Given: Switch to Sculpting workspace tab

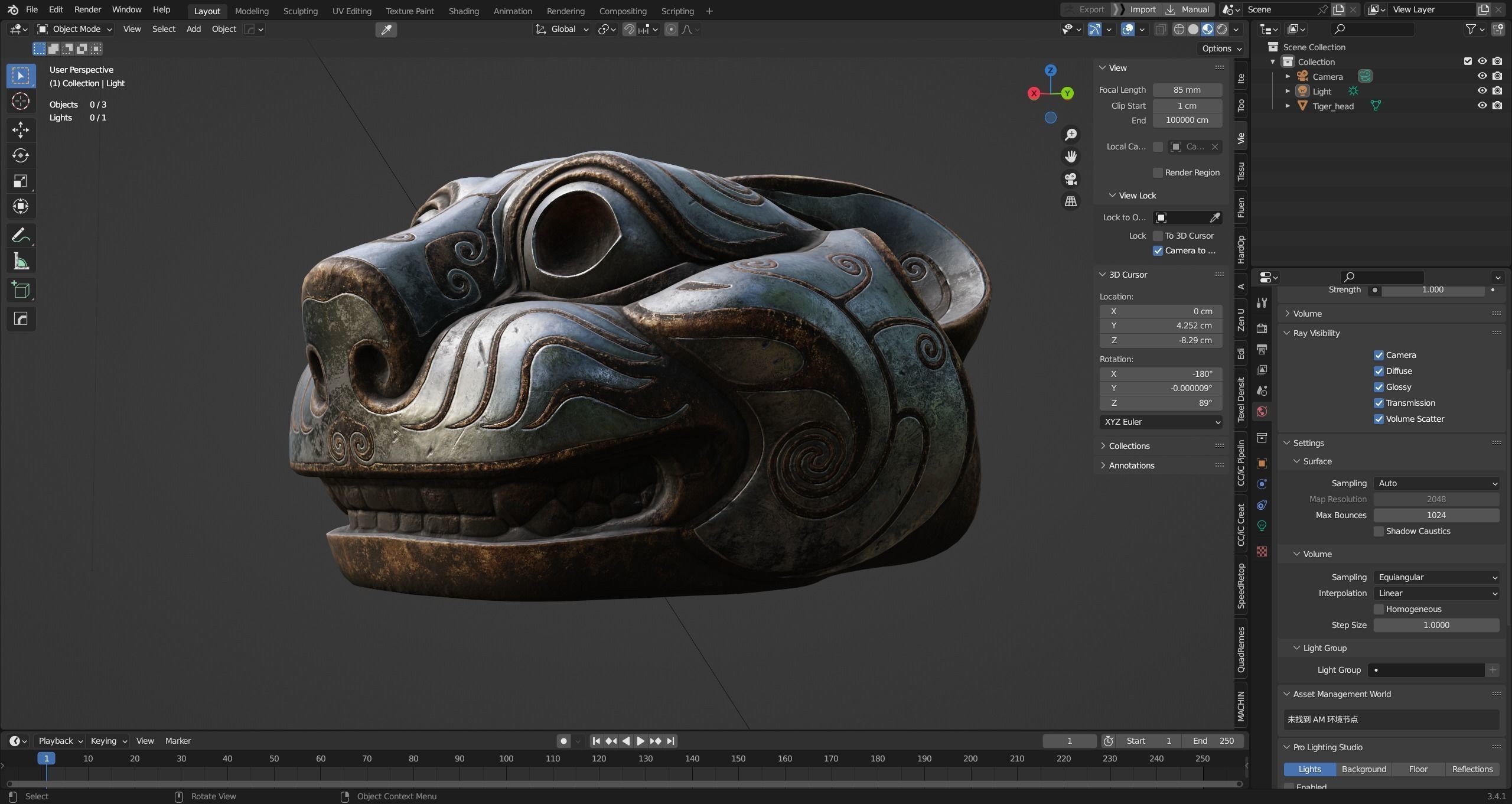Looking at the screenshot, I should coord(300,11).
